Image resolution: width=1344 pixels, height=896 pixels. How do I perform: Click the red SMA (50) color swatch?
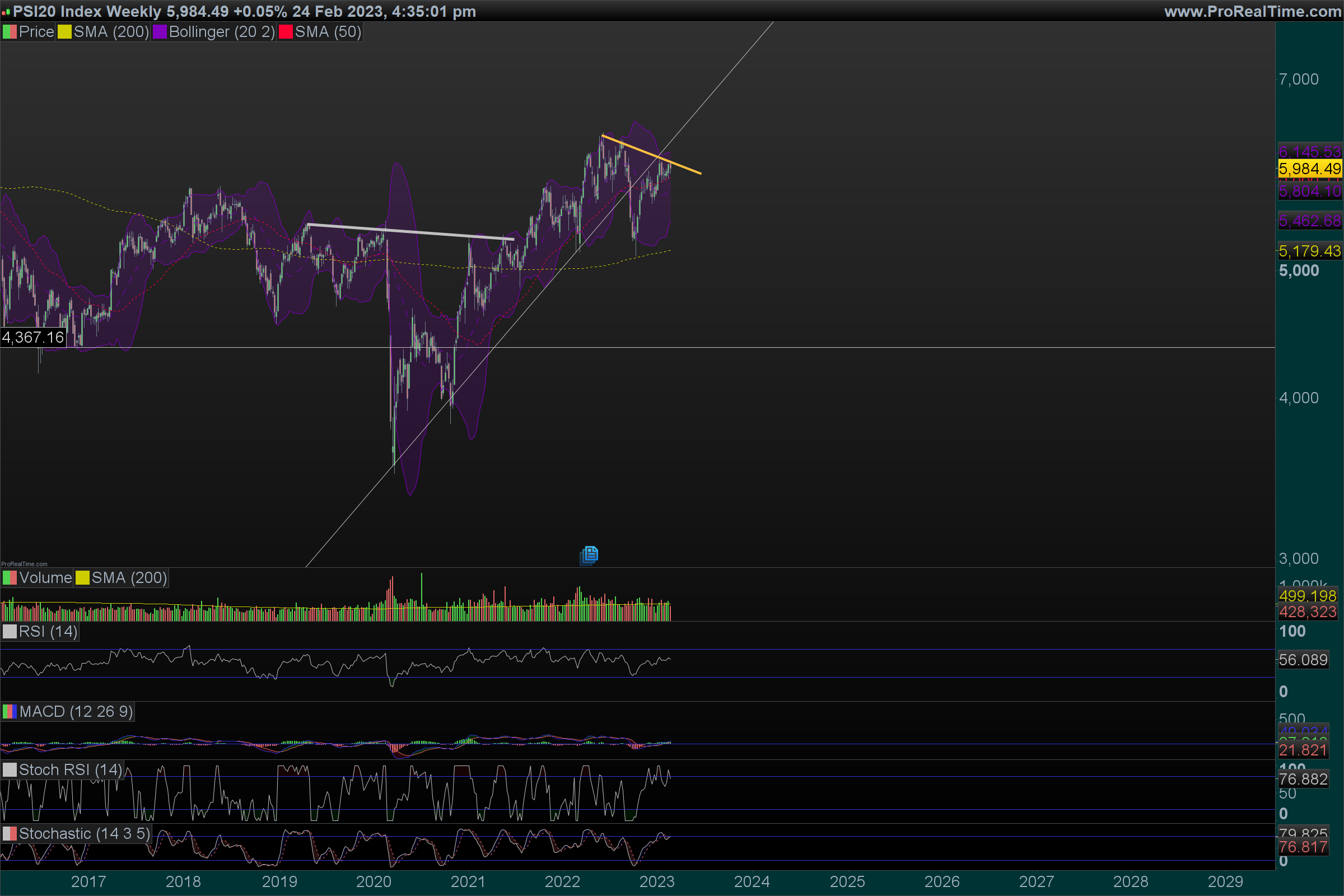point(285,32)
